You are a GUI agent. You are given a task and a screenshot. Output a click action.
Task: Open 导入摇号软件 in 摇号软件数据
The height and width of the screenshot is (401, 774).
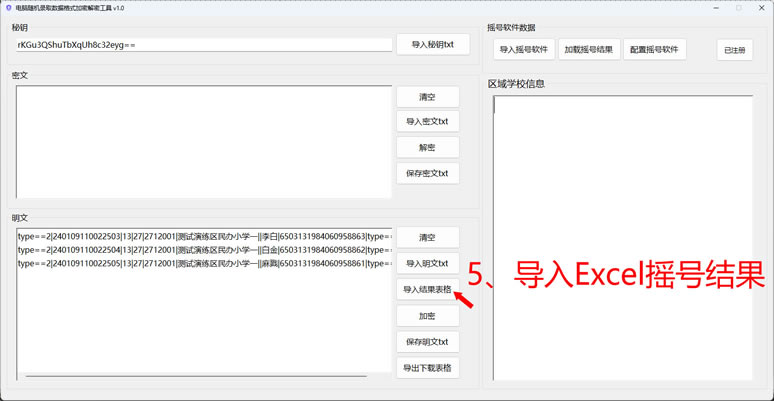[524, 49]
